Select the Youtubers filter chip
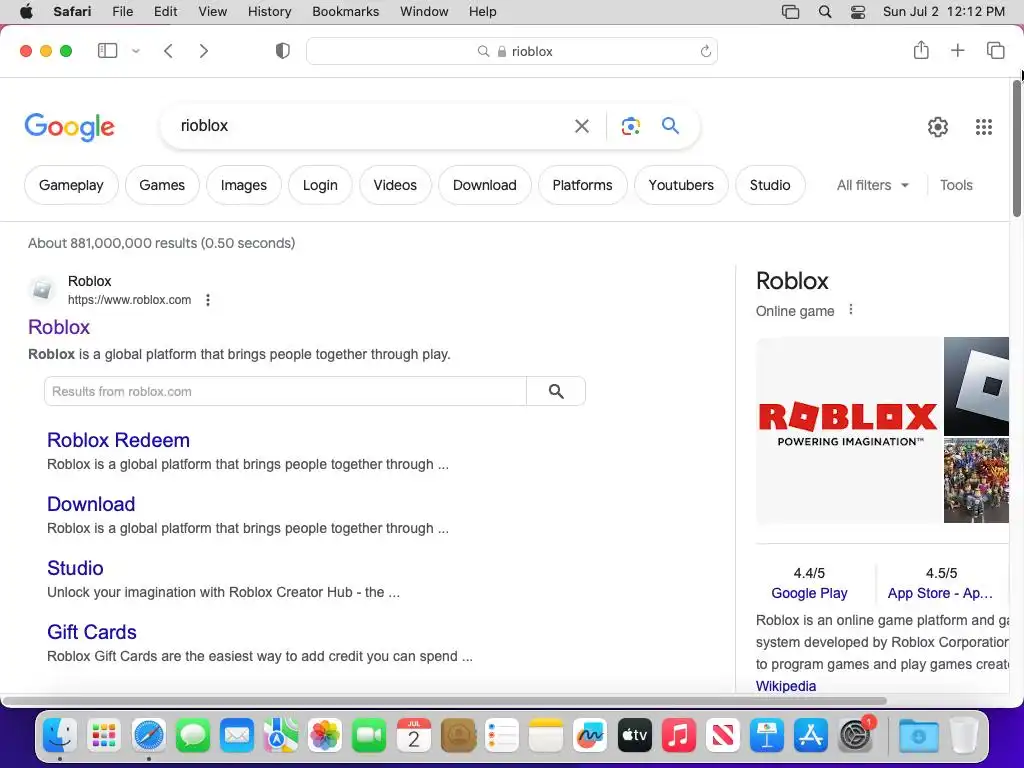The width and height of the screenshot is (1024, 768). pos(681,185)
